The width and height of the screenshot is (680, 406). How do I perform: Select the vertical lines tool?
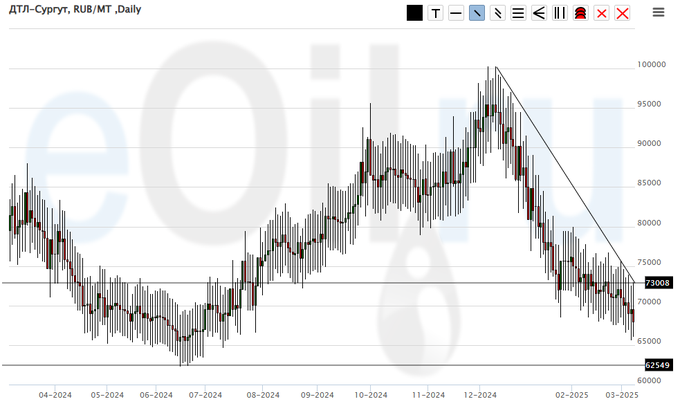(x=560, y=13)
